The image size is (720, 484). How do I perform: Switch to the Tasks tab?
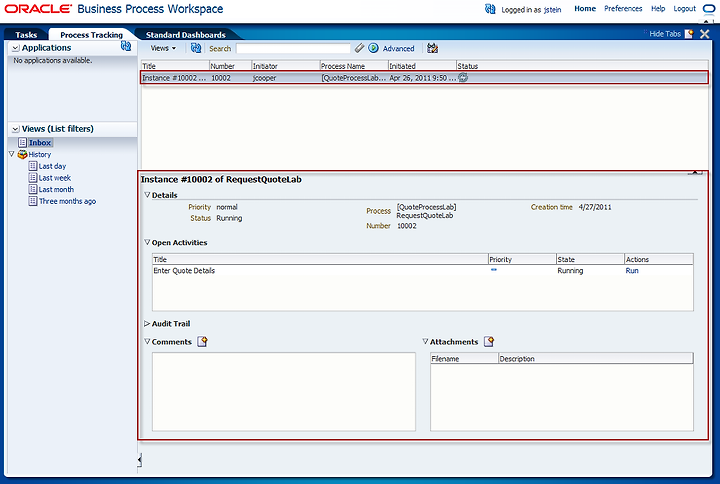pos(26,35)
